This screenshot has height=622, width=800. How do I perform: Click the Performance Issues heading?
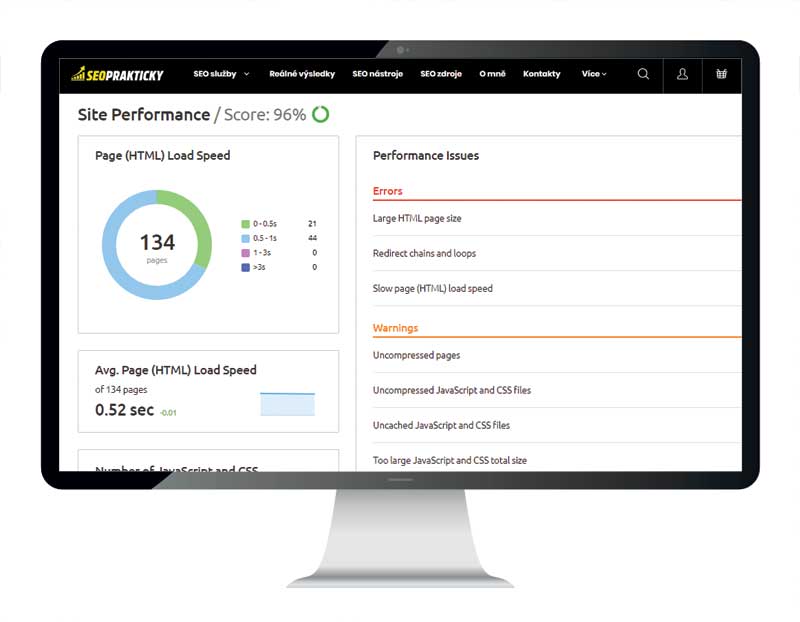[426, 156]
